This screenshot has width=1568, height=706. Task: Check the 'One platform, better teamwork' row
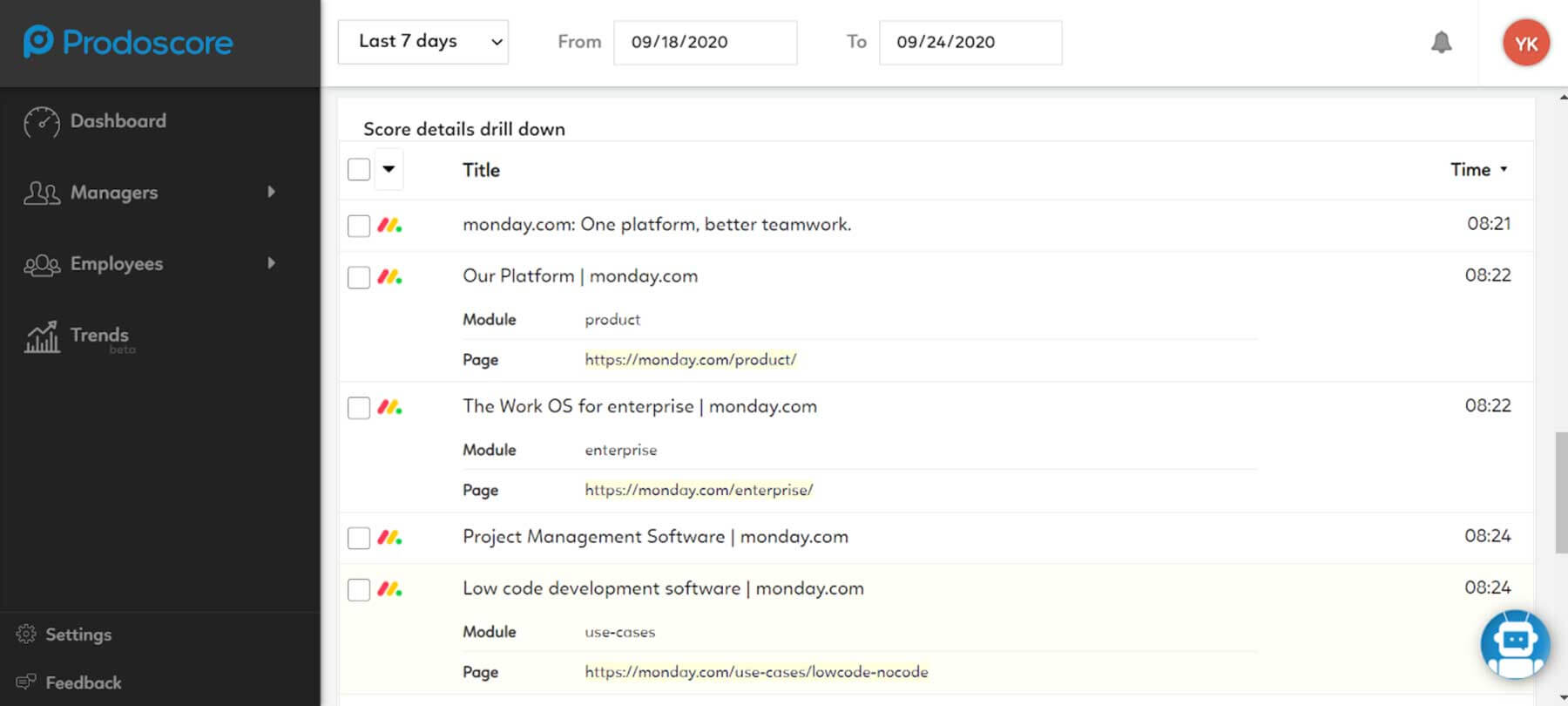(359, 226)
